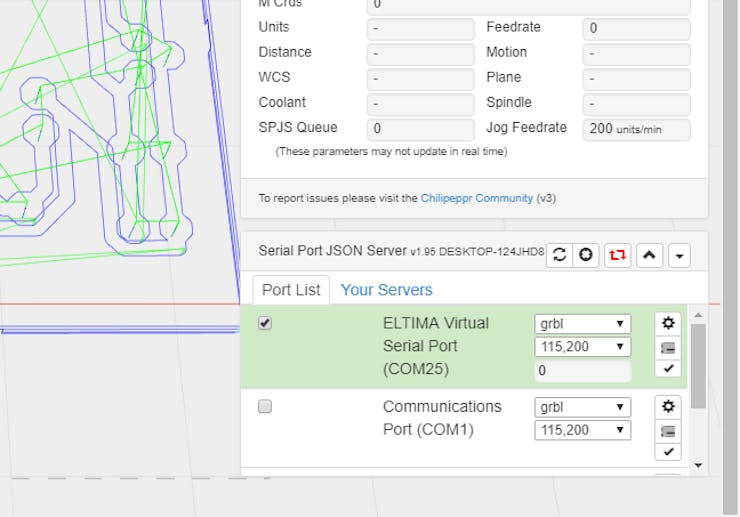Click the Jog Feedrate field showing 200 units/min
Screen dimensions: 740x517
(636, 129)
